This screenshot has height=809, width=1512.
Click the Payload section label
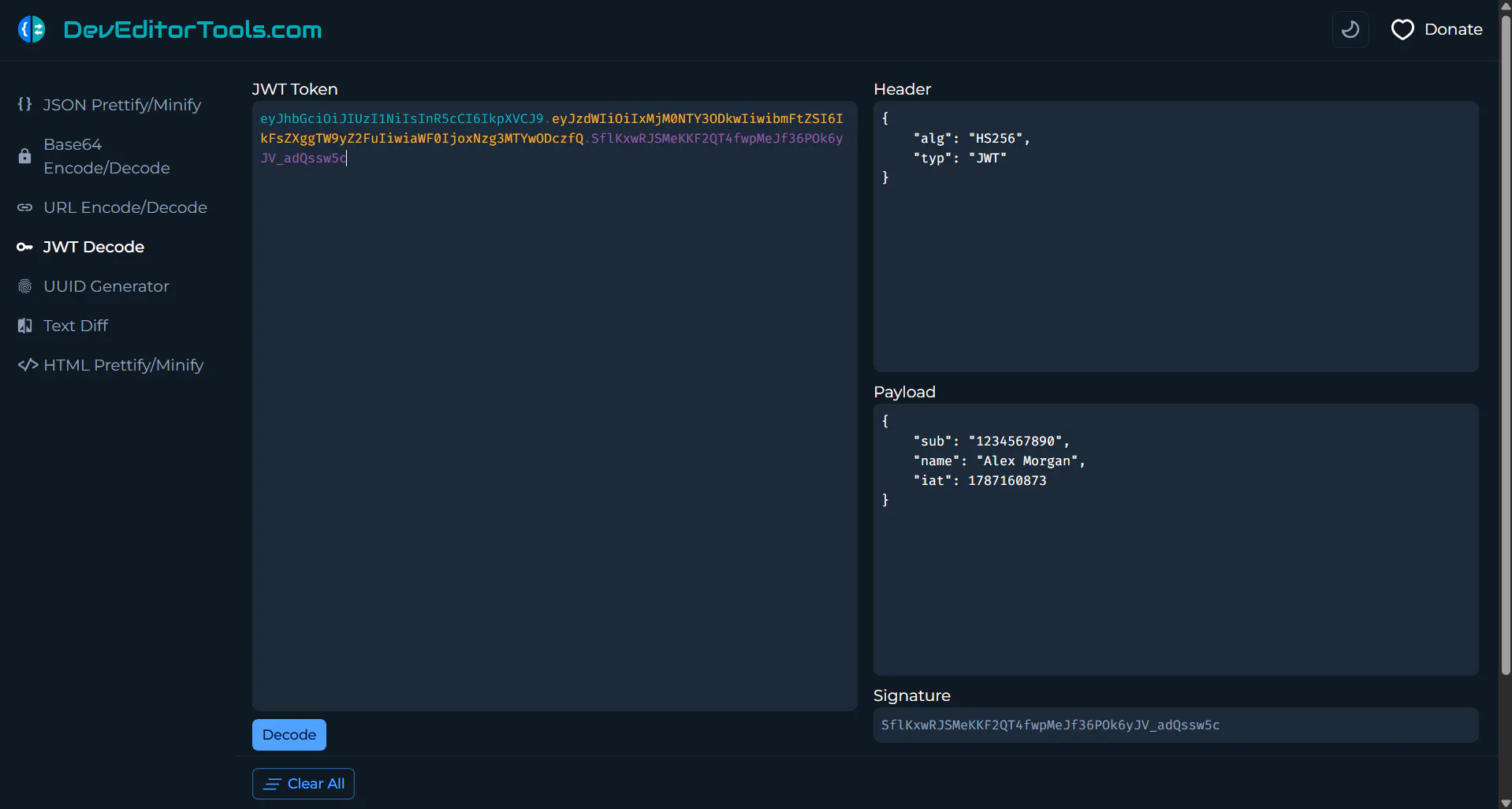point(904,392)
